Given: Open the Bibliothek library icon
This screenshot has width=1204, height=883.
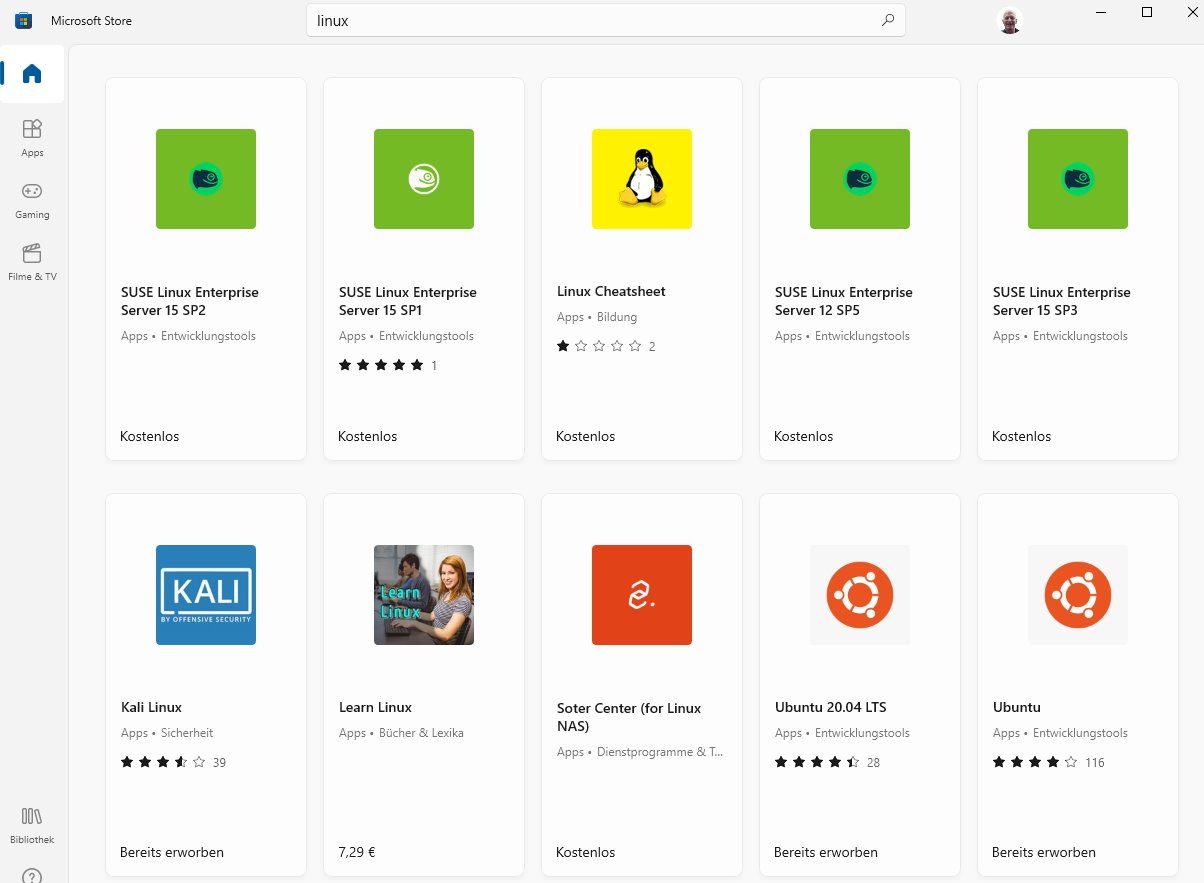Looking at the screenshot, I should 32,825.
